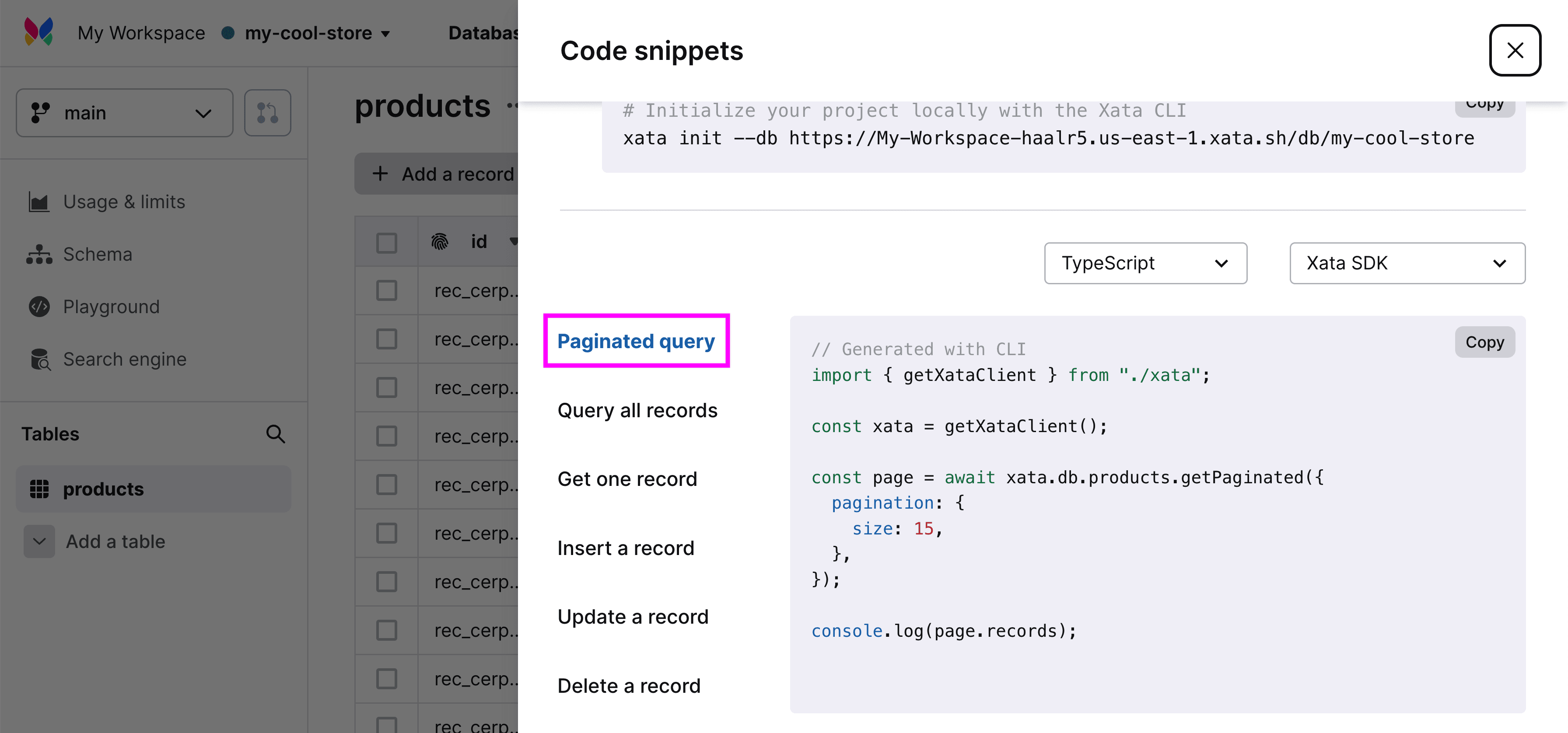This screenshot has width=1568, height=733.
Task: Click the console.log(page.records) line
Action: 944,631
